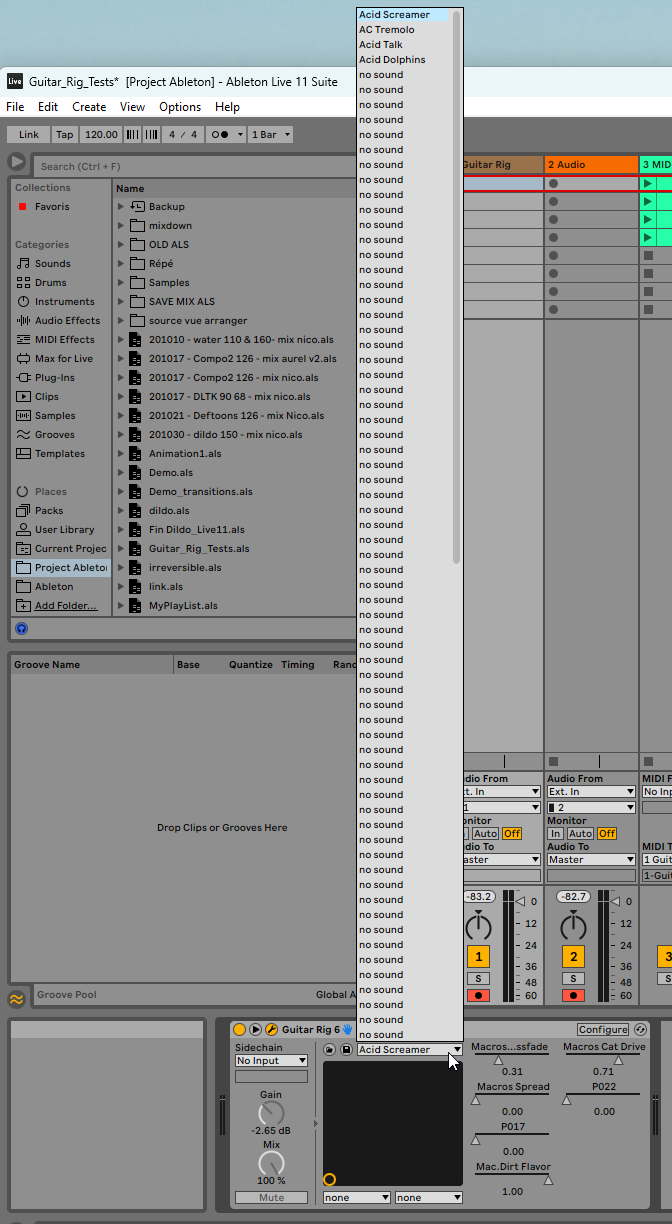Expand the OLD ALS folder
Screen dimensions: 672x1224
coord(121,245)
